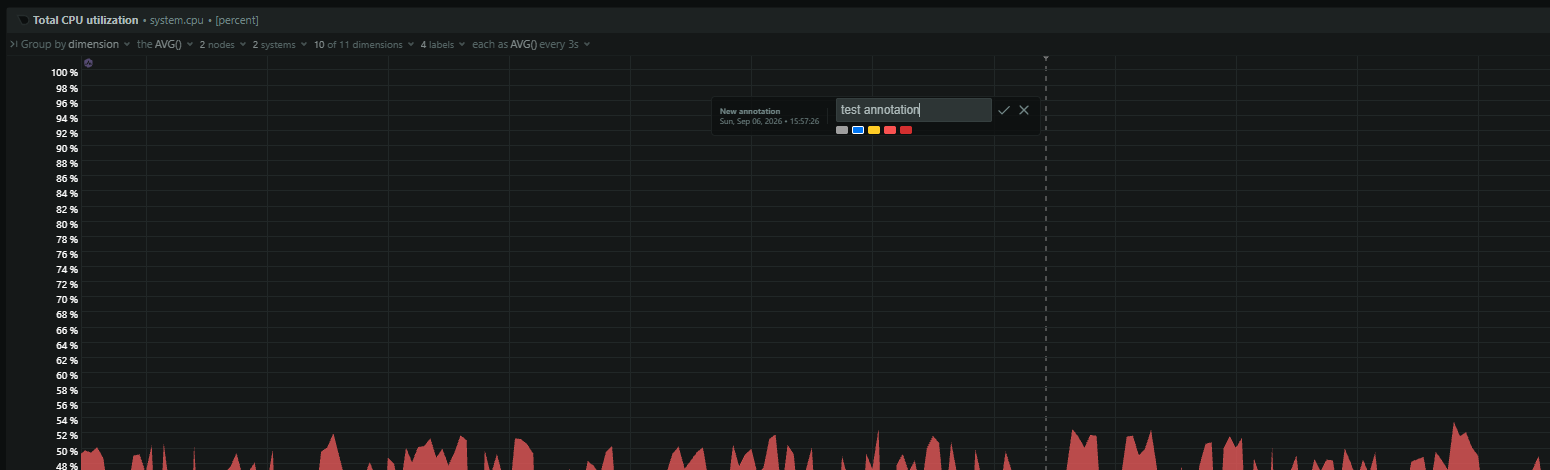1550x470 pixels.
Task: Click the New annotation label
Action: 750,111
